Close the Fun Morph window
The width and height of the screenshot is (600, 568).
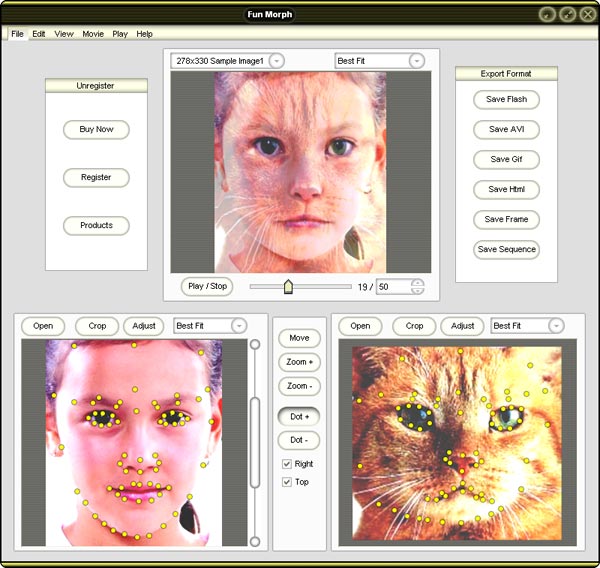point(588,15)
